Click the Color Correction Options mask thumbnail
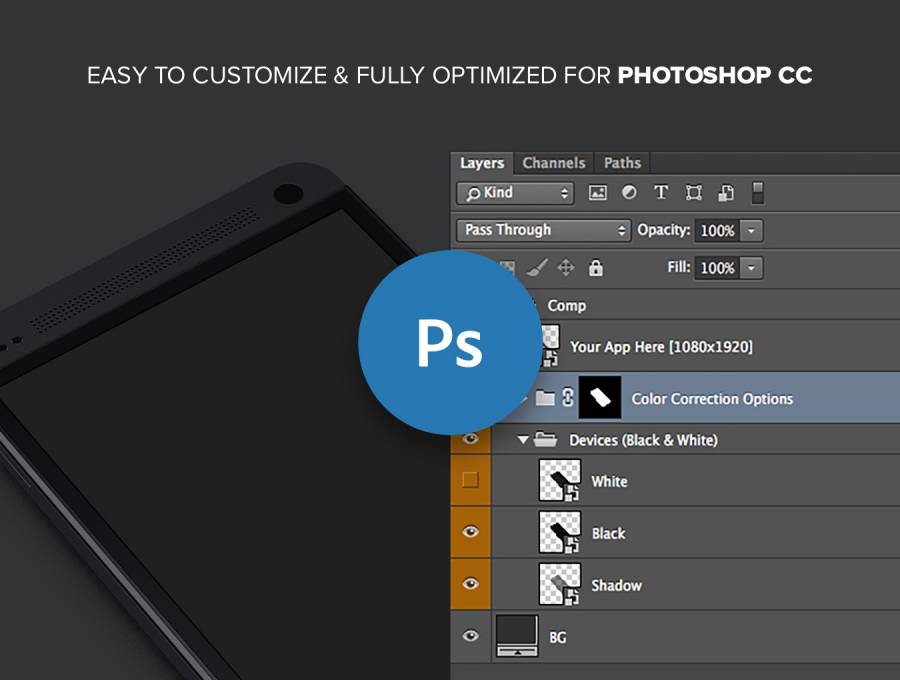The height and width of the screenshot is (680, 900). (x=600, y=398)
